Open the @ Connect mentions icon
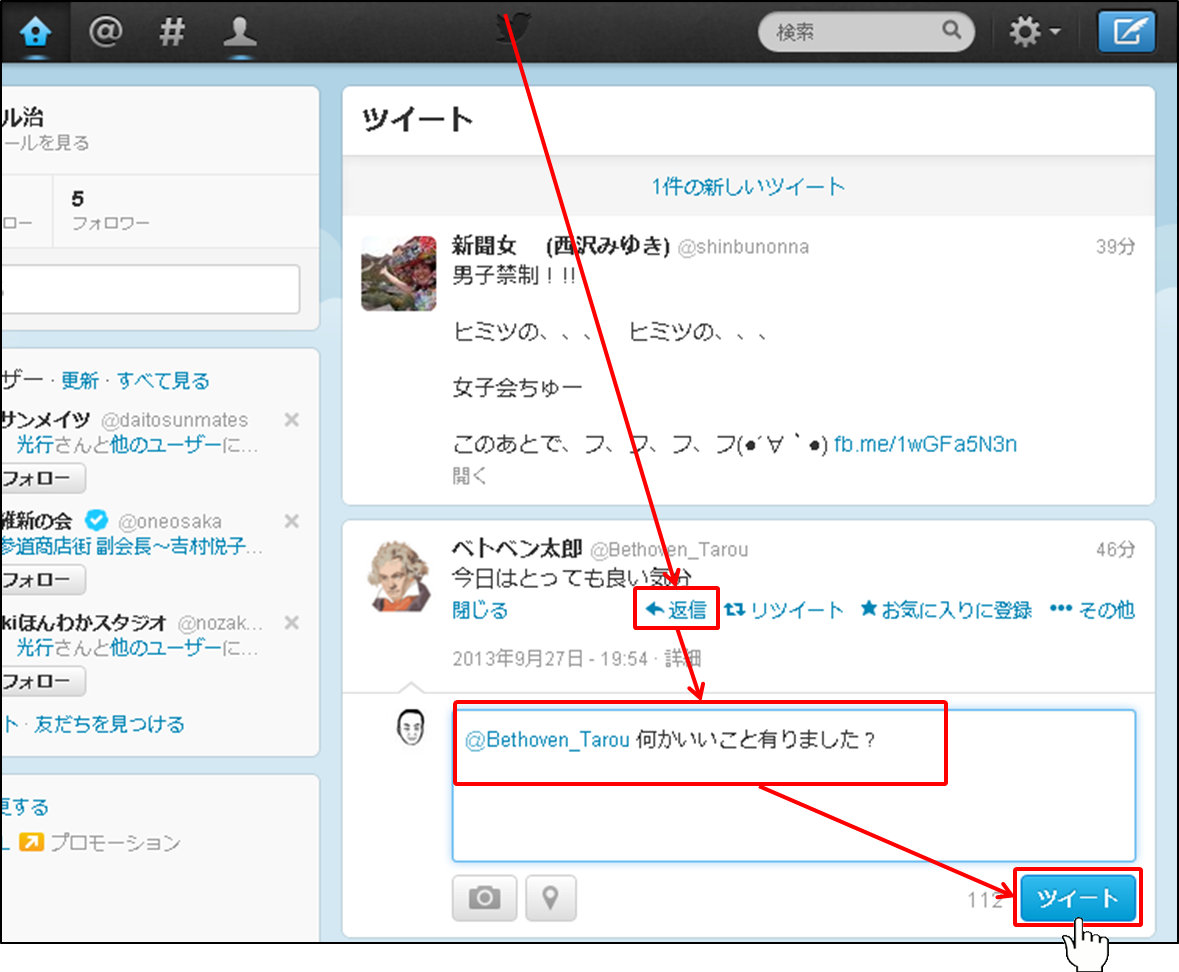 (105, 32)
